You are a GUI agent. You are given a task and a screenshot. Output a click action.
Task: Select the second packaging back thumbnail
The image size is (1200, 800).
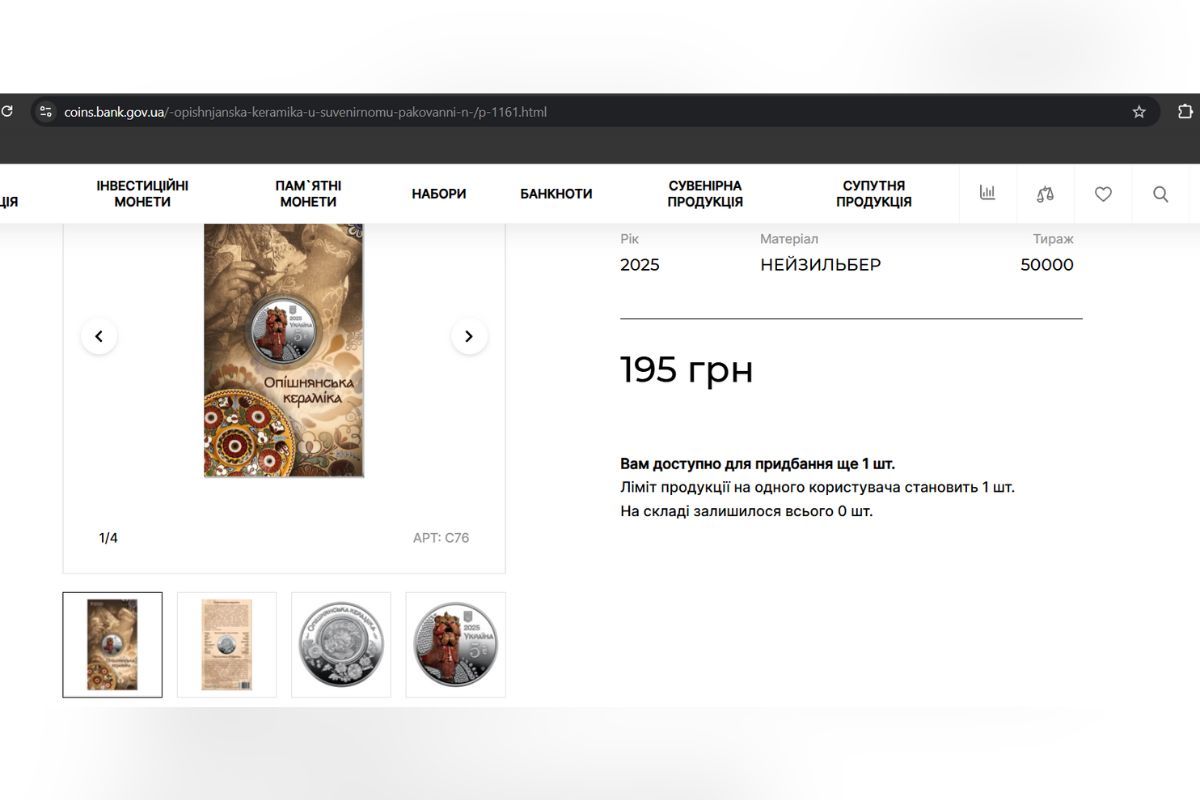click(227, 645)
